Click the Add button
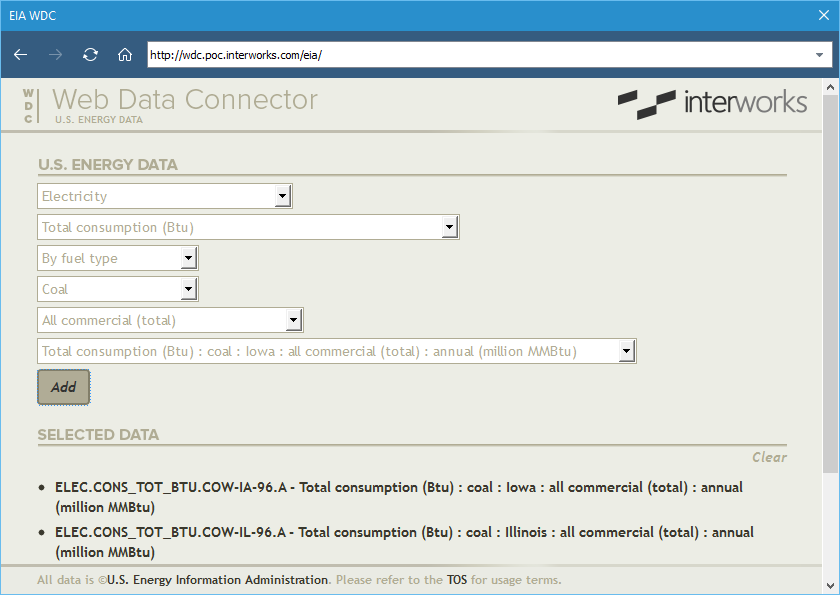 tap(63, 387)
